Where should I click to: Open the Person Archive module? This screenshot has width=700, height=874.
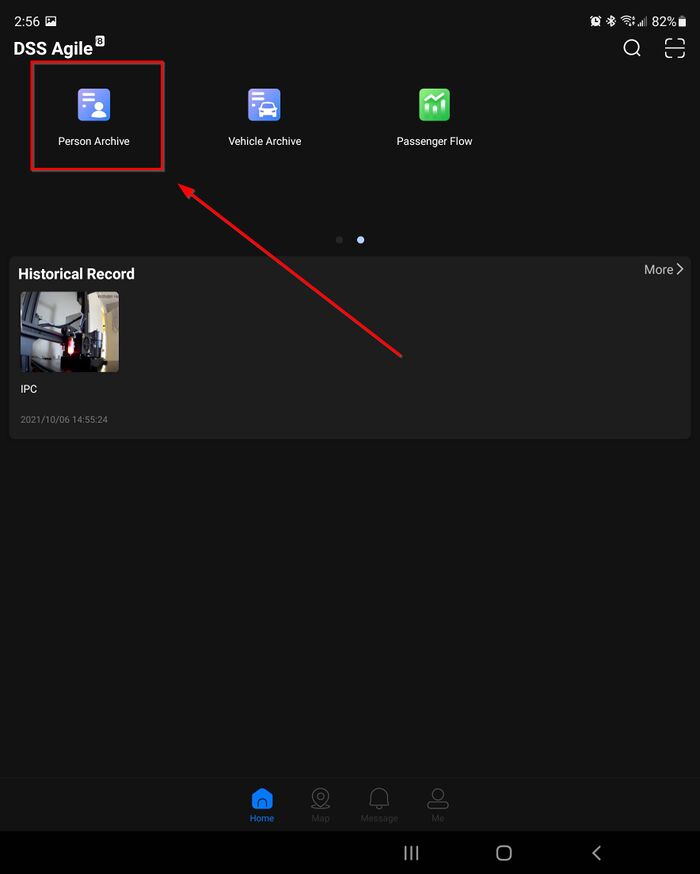[x=94, y=117]
